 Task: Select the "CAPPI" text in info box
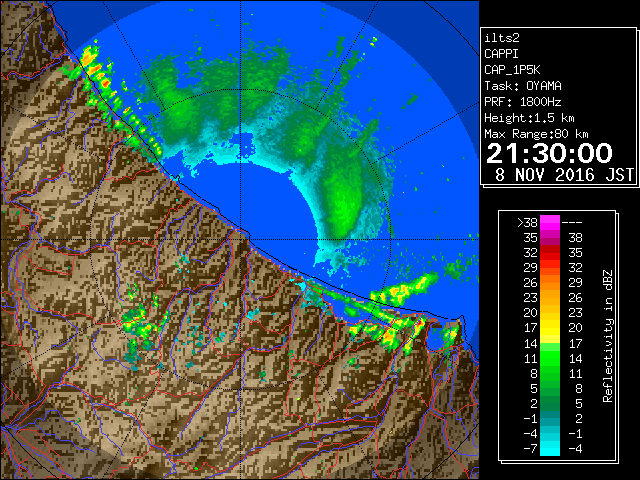tap(501, 54)
